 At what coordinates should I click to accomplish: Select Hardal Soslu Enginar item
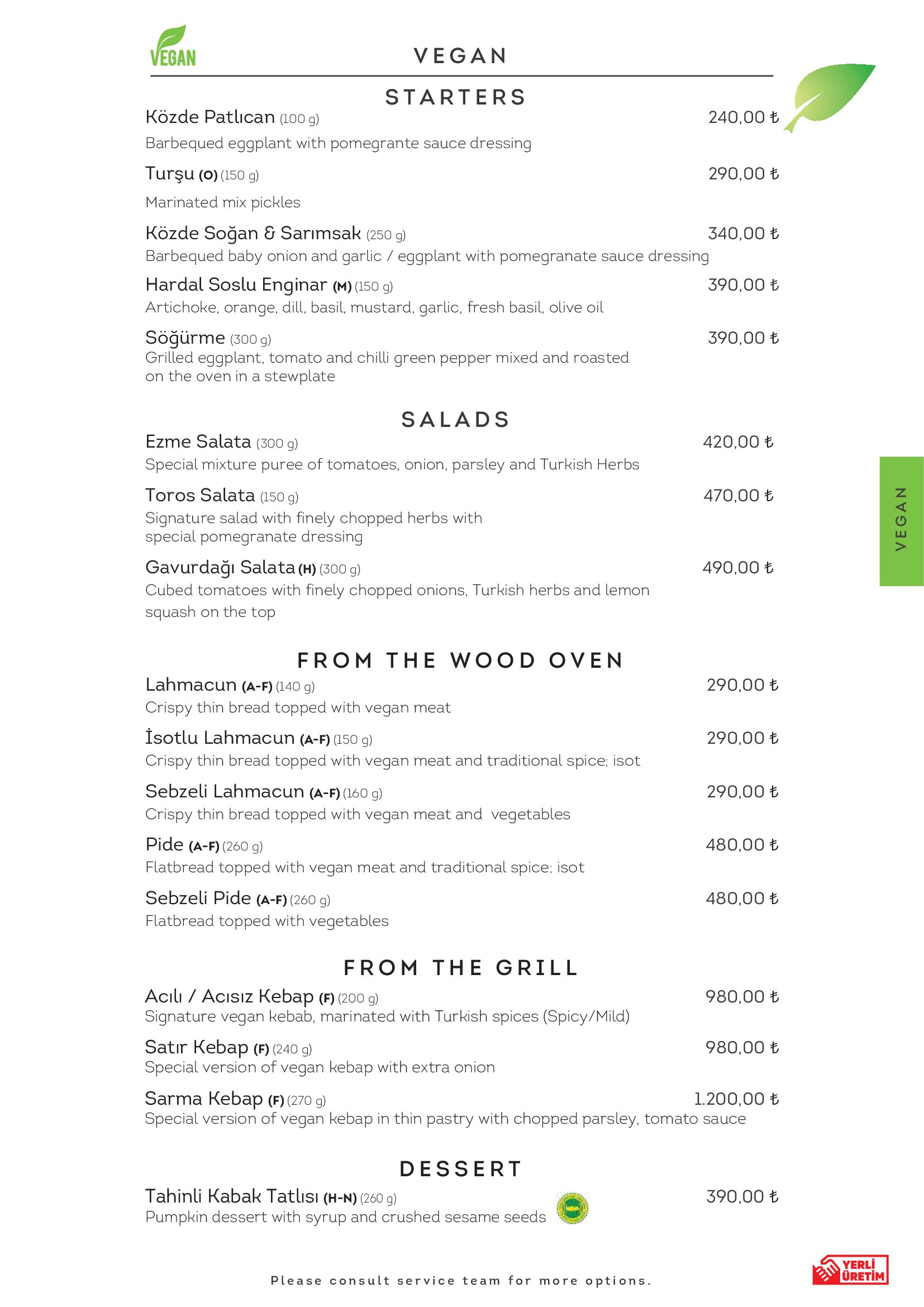(x=236, y=284)
